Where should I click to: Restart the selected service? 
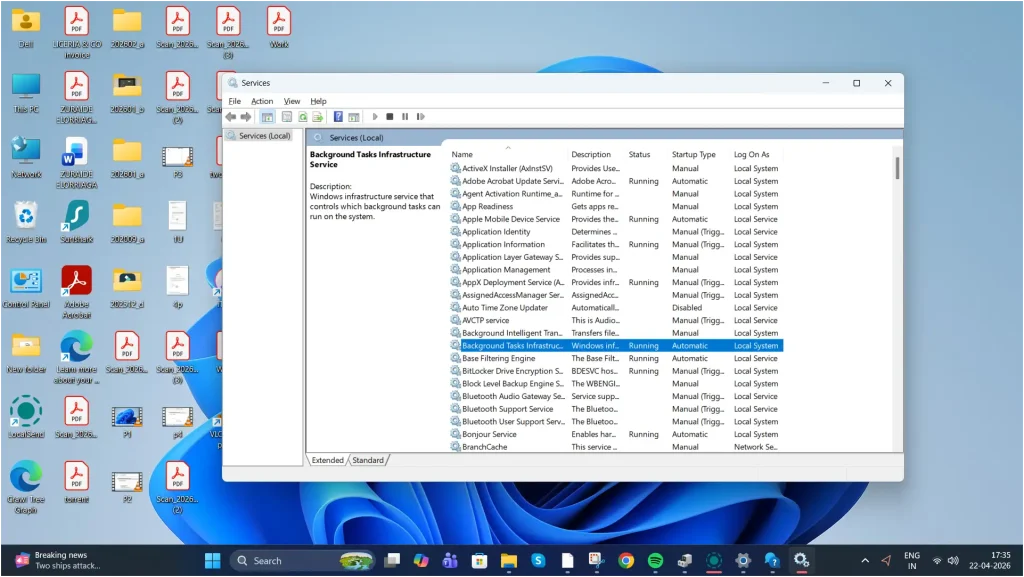(420, 116)
